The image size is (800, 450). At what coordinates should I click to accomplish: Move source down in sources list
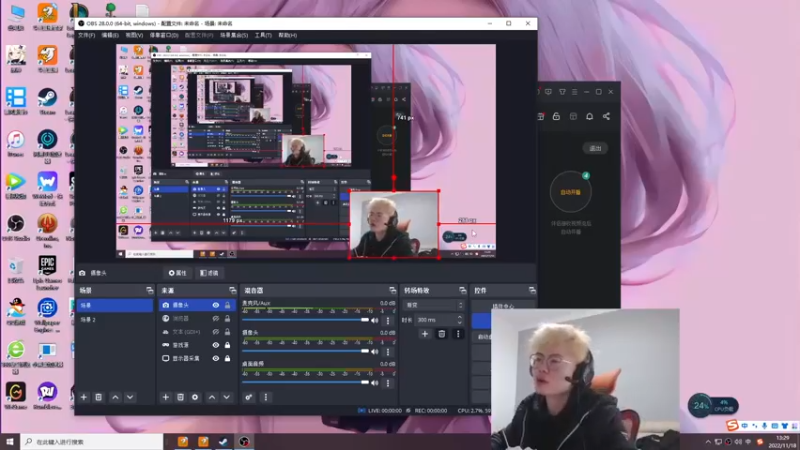(227, 397)
